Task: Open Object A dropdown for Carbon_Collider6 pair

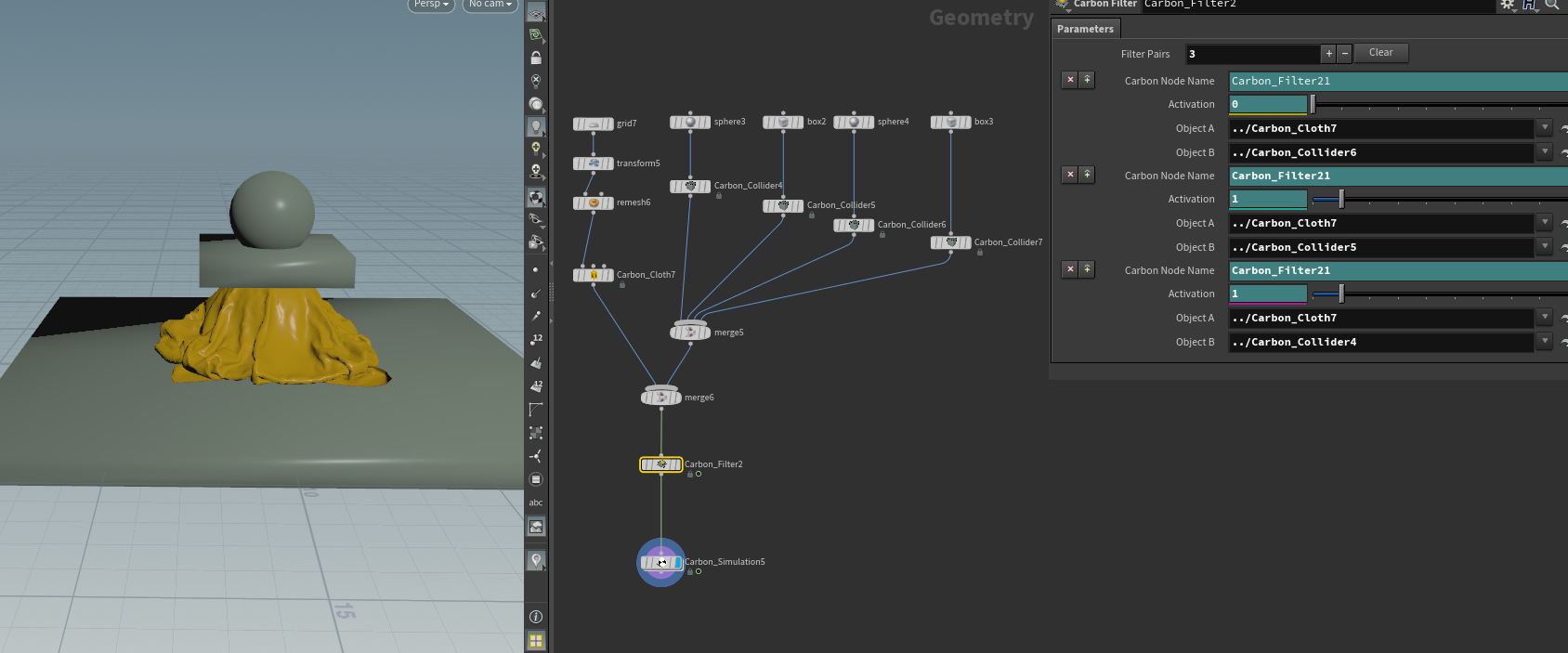Action: point(1544,128)
